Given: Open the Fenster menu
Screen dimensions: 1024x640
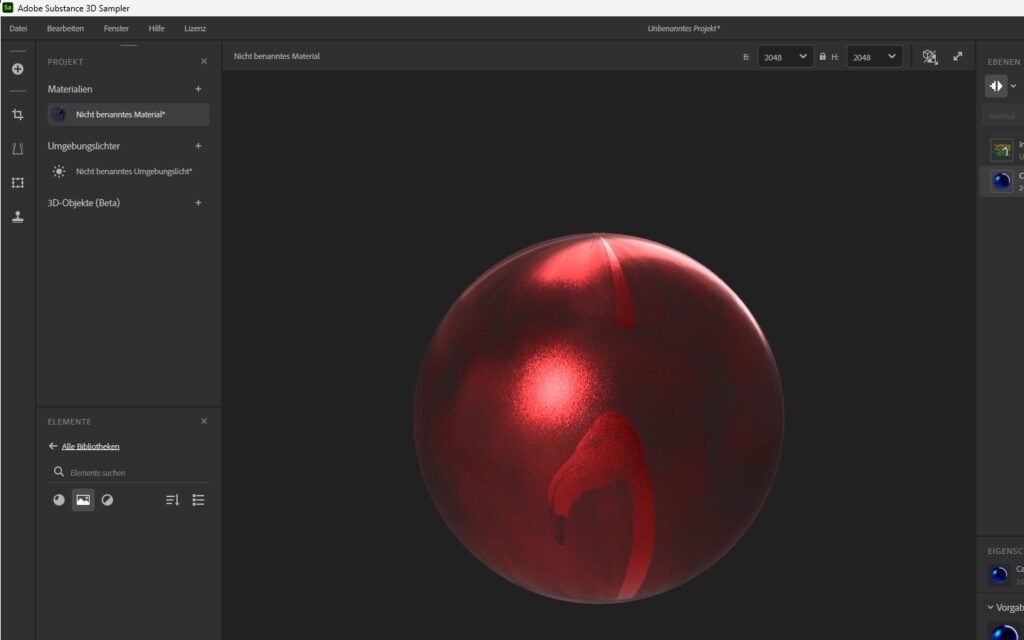Looking at the screenshot, I should [x=116, y=29].
